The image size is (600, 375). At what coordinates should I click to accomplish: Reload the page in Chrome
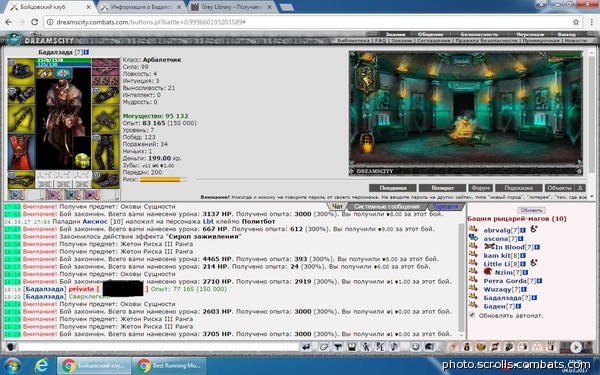(34, 22)
